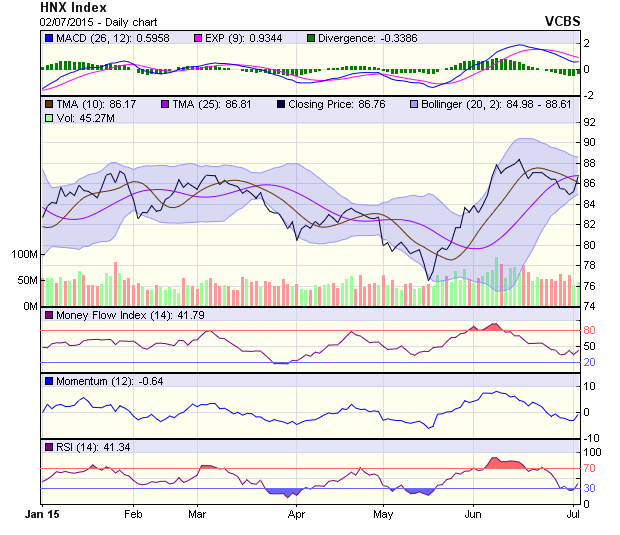Click the 92 price axis label
The width and height of the screenshot is (620, 535).
(590, 122)
